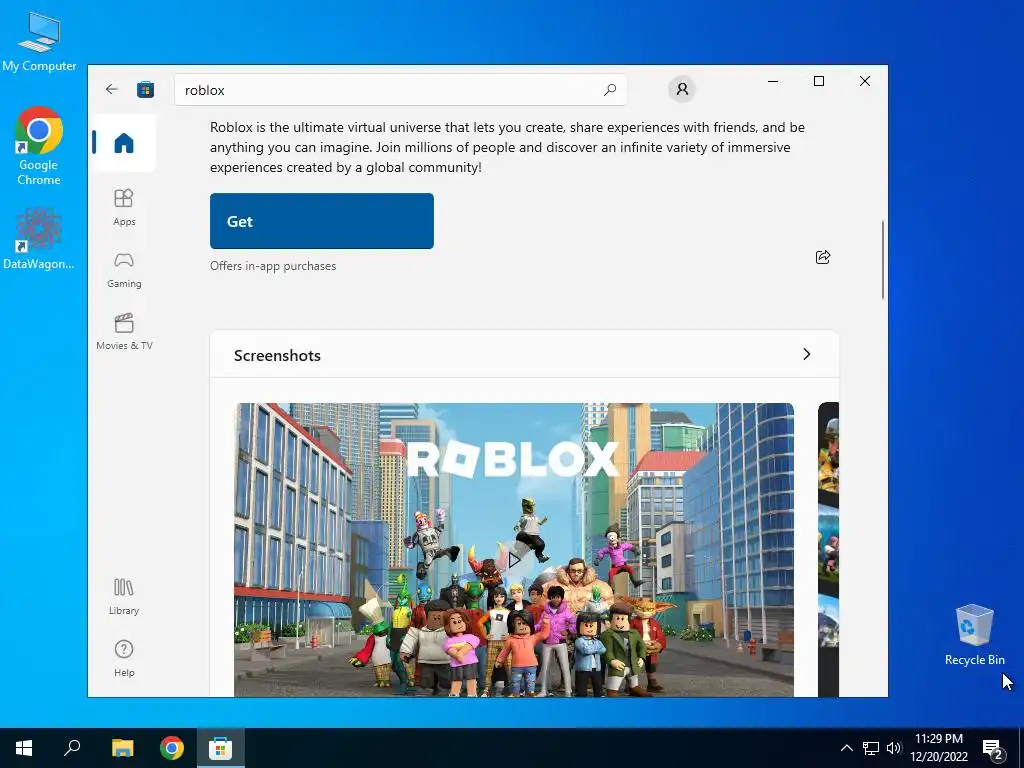Minimize the Microsoft Store window
Viewport: 1024px width, 768px height.
pyautogui.click(x=773, y=81)
